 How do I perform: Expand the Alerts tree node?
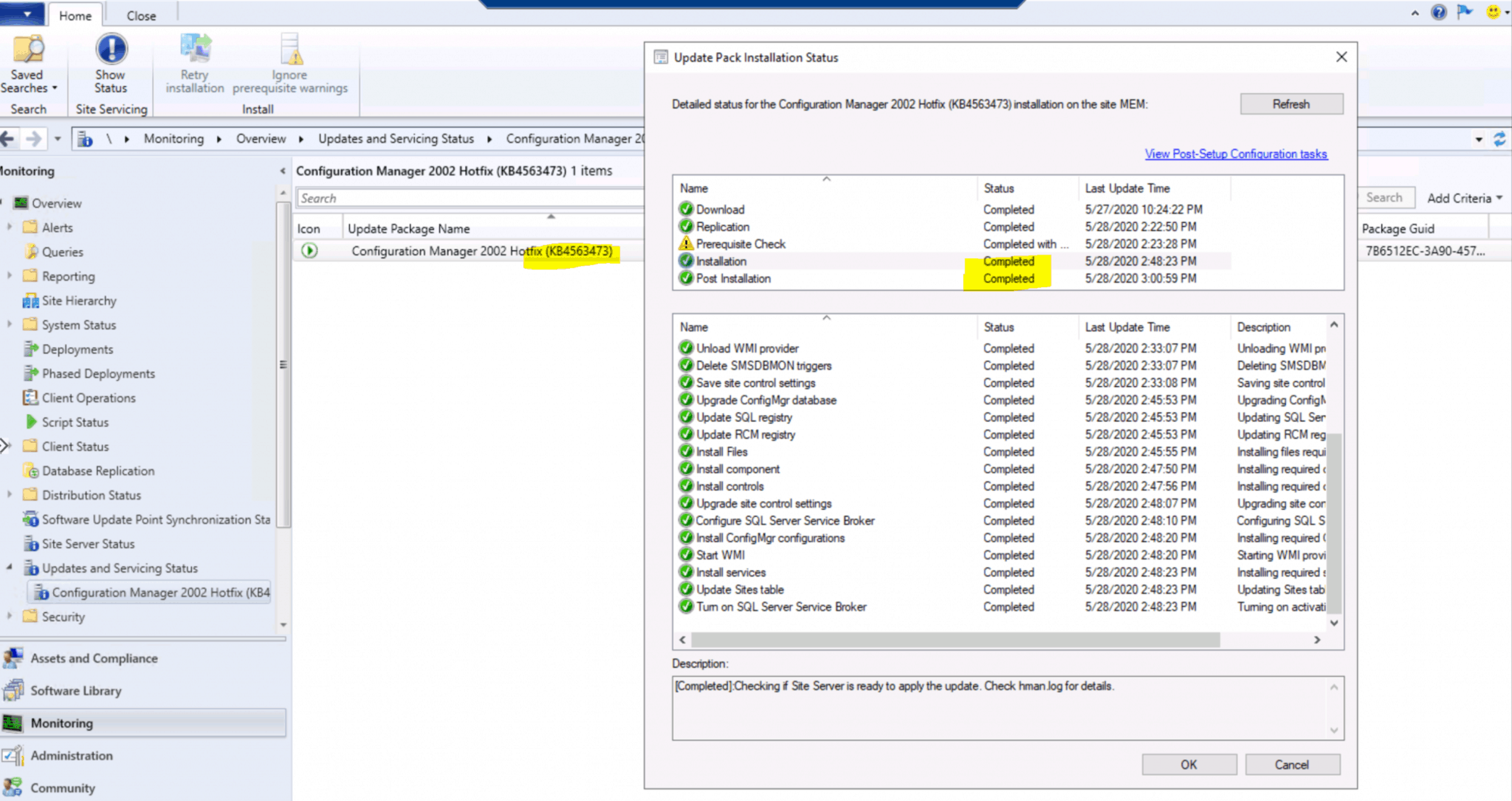coord(10,227)
